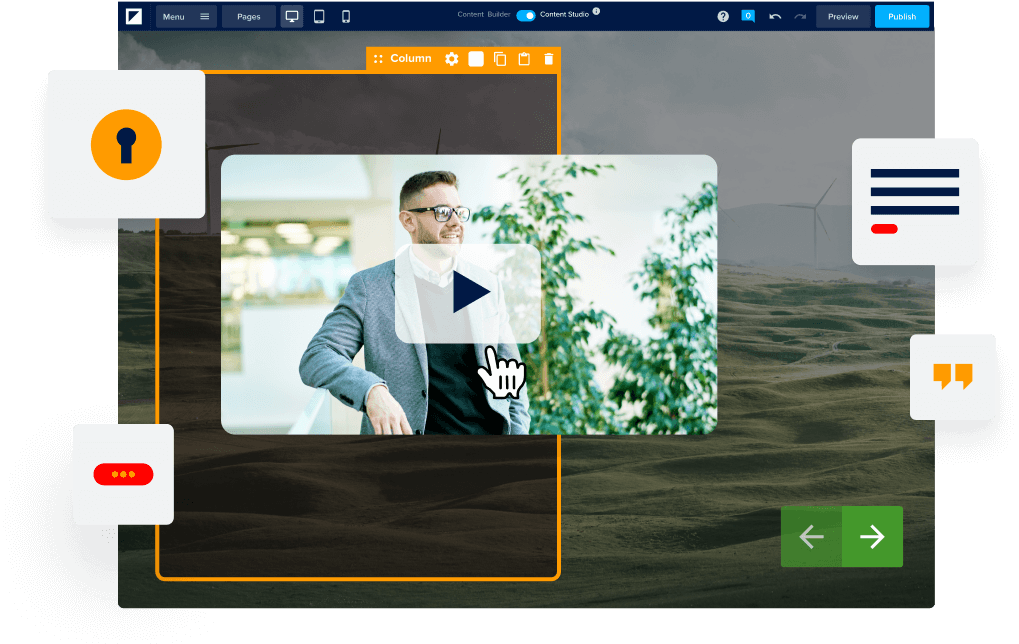
Task: Undo the last change
Action: pos(775,16)
